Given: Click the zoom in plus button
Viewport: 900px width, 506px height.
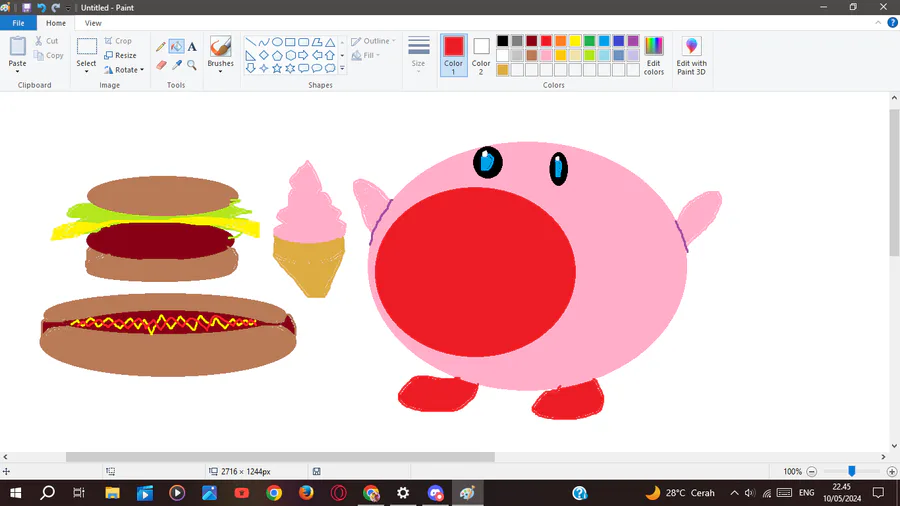Looking at the screenshot, I should click(892, 472).
